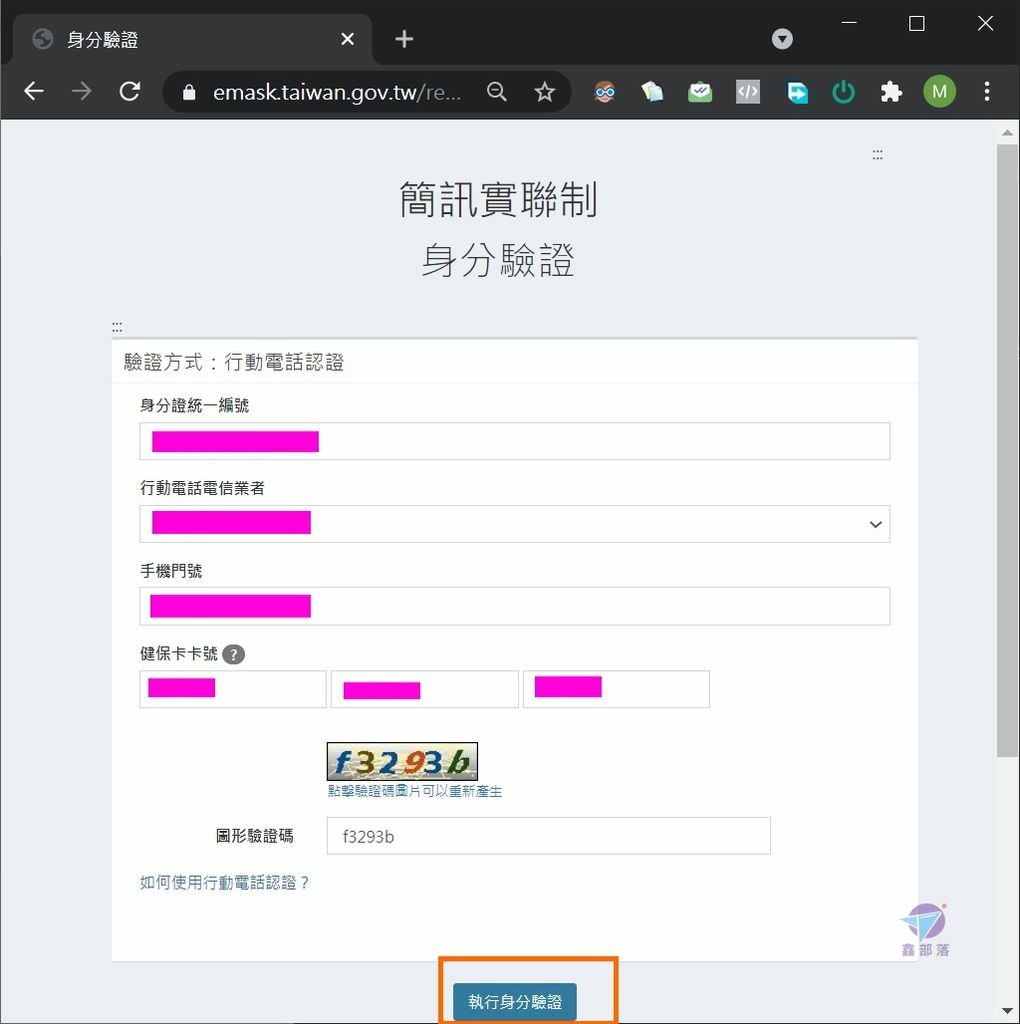Click the scrollbar up arrow
The width and height of the screenshot is (1020, 1024).
tap(1008, 133)
